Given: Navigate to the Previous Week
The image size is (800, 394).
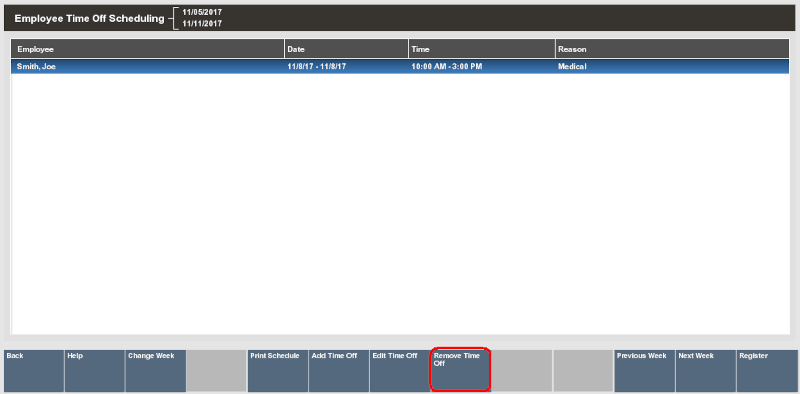Looking at the screenshot, I should click(x=644, y=371).
